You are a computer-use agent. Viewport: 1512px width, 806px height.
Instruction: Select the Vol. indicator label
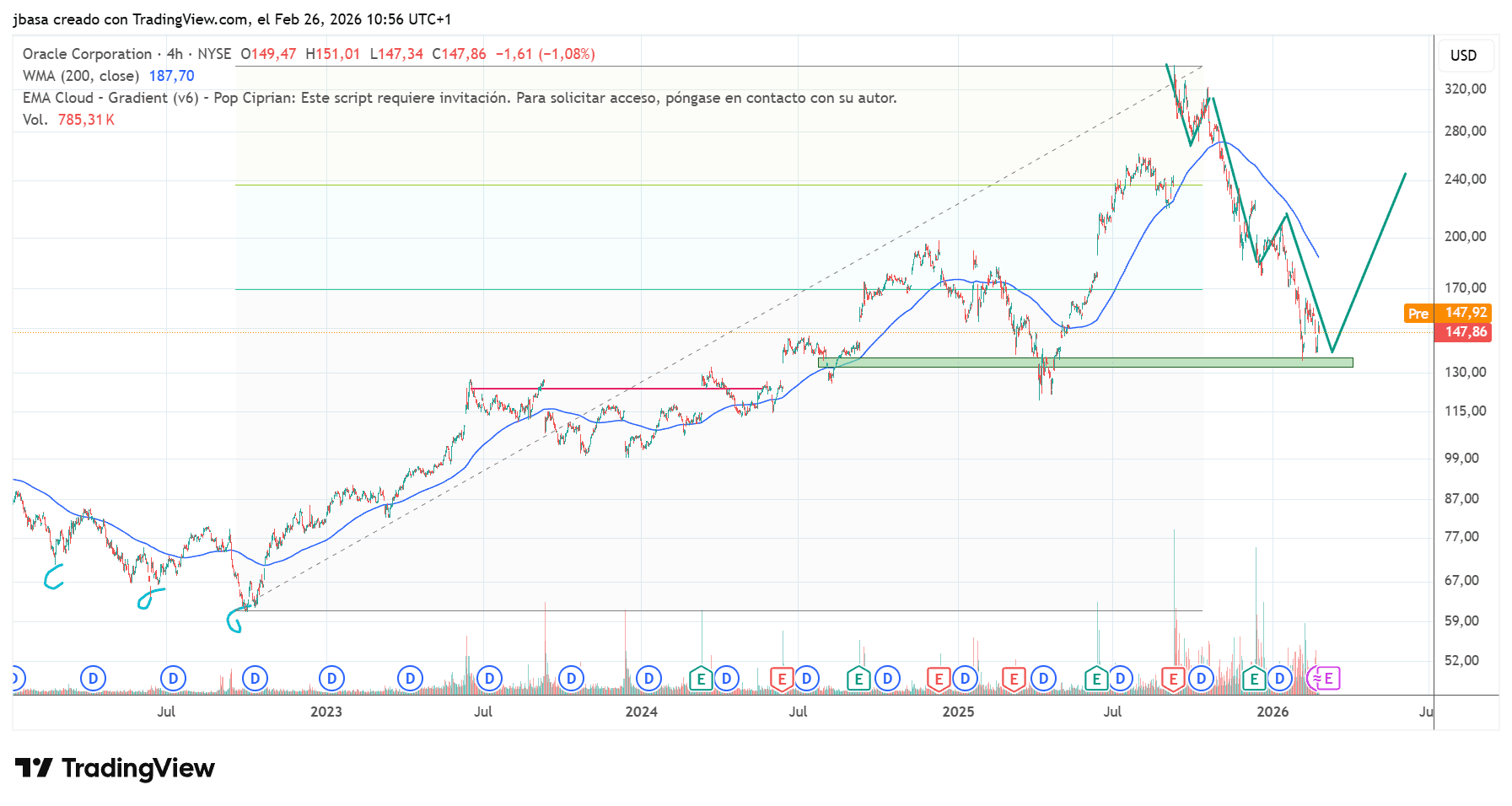point(35,120)
